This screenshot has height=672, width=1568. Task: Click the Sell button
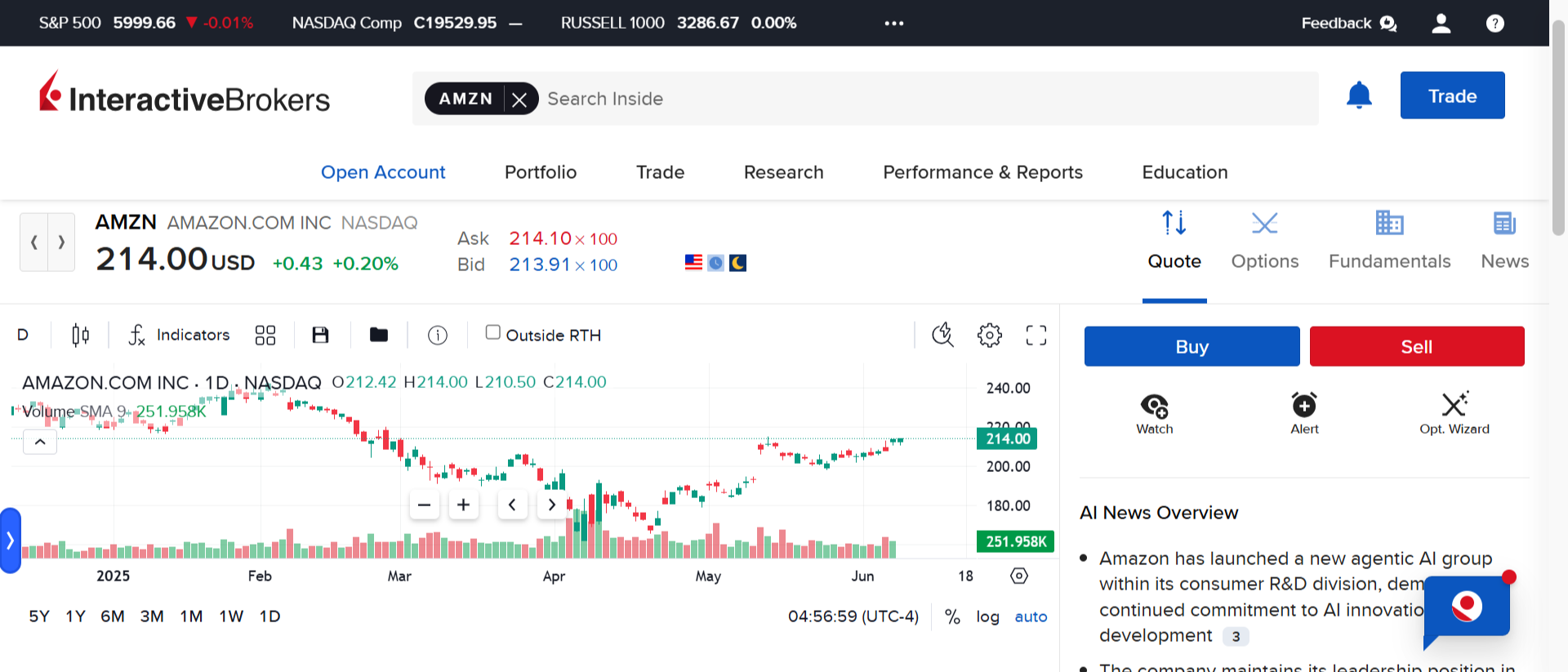coord(1417,346)
